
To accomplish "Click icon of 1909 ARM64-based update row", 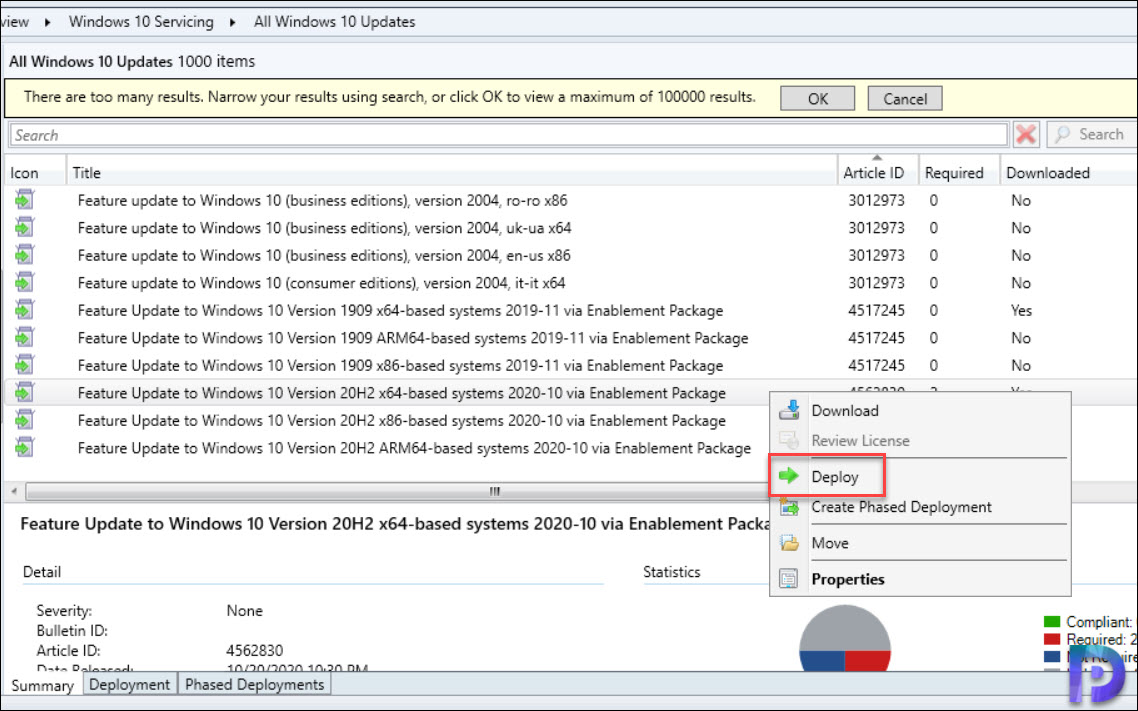I will point(25,337).
